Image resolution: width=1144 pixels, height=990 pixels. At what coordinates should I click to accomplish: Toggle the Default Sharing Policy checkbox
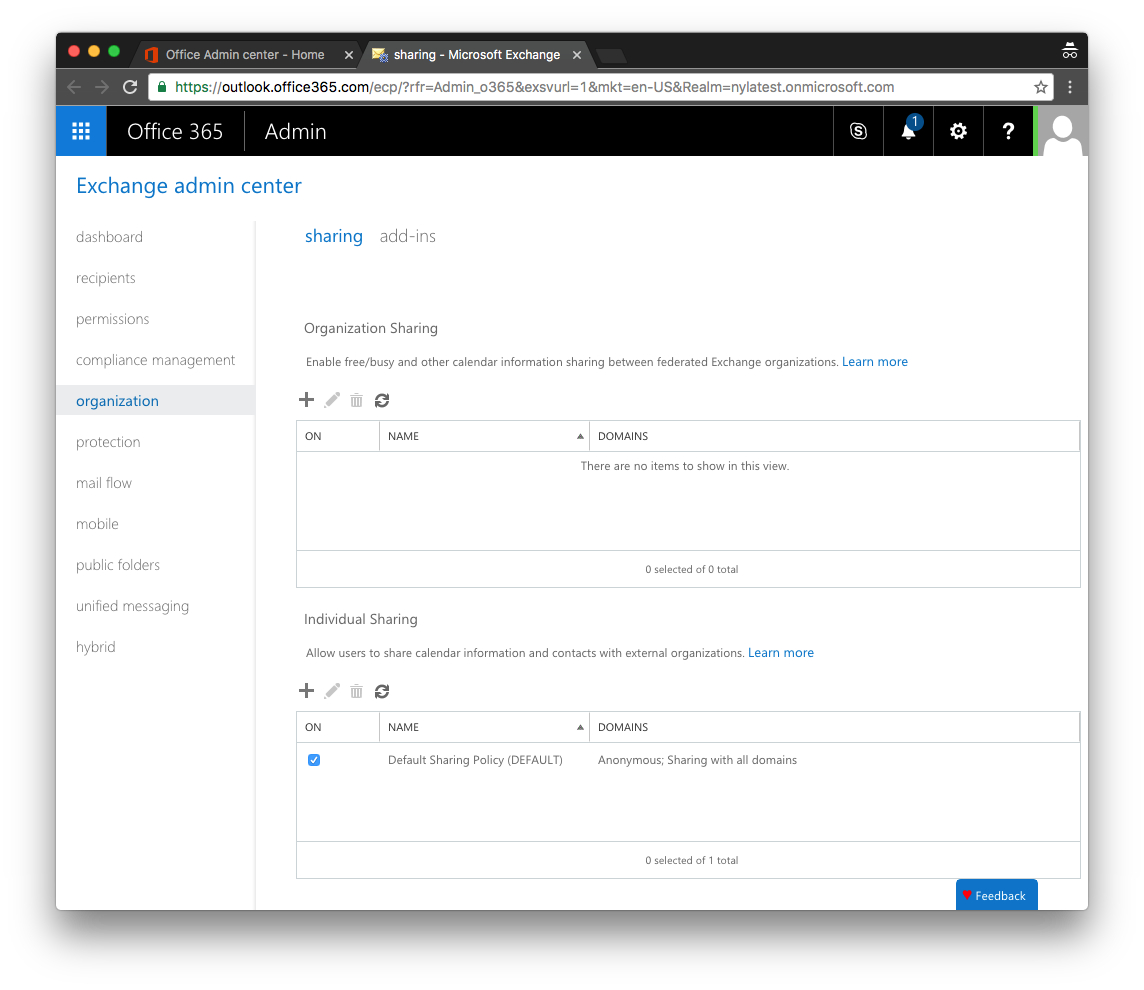click(x=314, y=760)
